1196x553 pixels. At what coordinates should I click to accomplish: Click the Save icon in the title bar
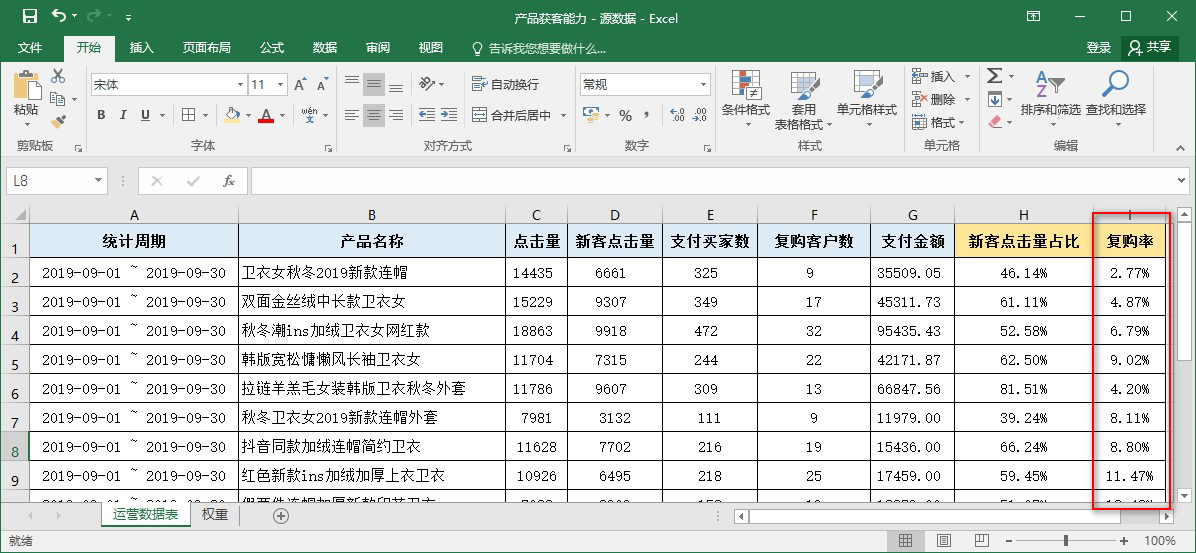point(30,16)
